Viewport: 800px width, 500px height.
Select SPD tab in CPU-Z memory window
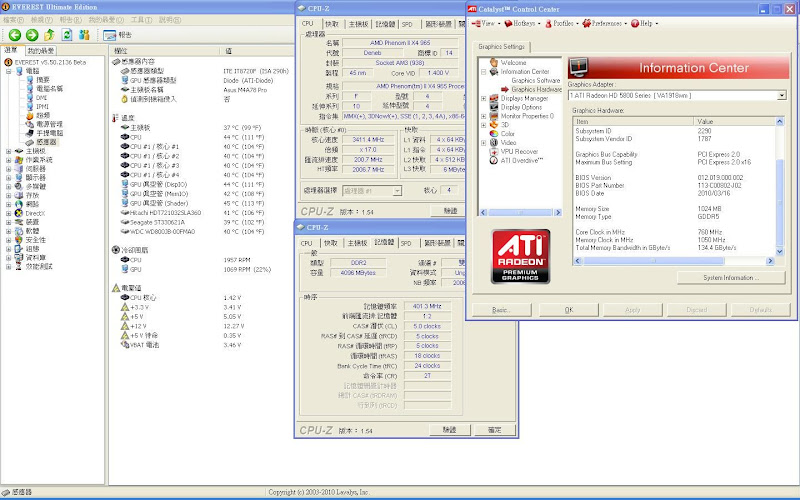pos(406,243)
